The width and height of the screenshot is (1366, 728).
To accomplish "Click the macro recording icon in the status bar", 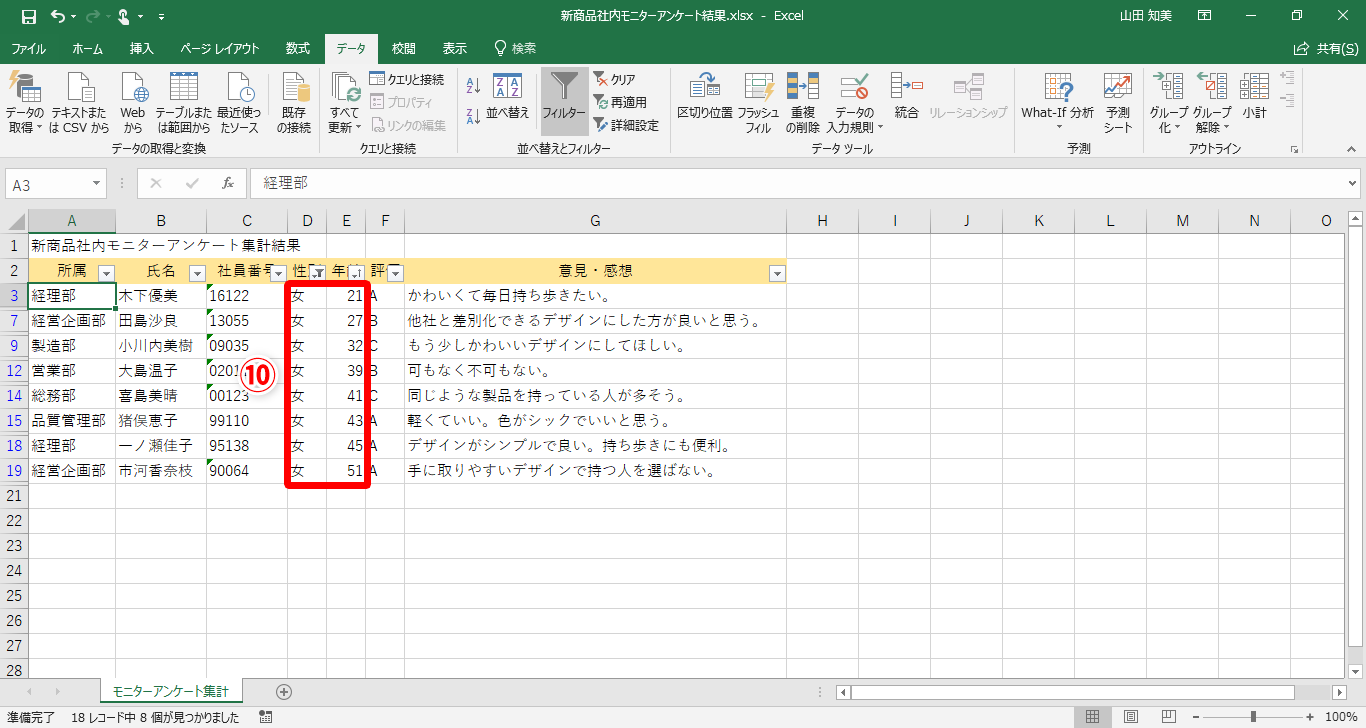I will click(266, 717).
